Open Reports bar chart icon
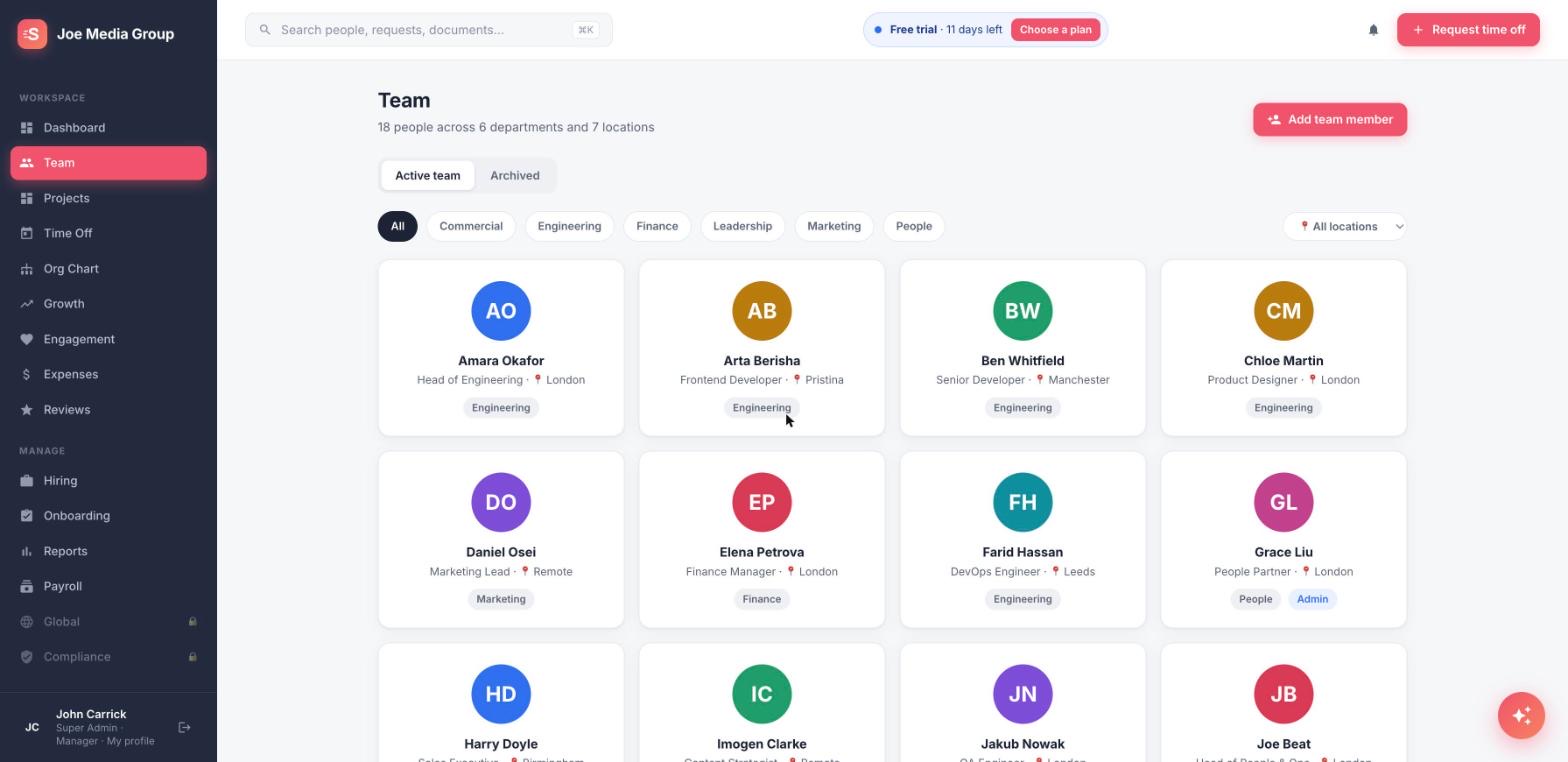 click(x=27, y=551)
